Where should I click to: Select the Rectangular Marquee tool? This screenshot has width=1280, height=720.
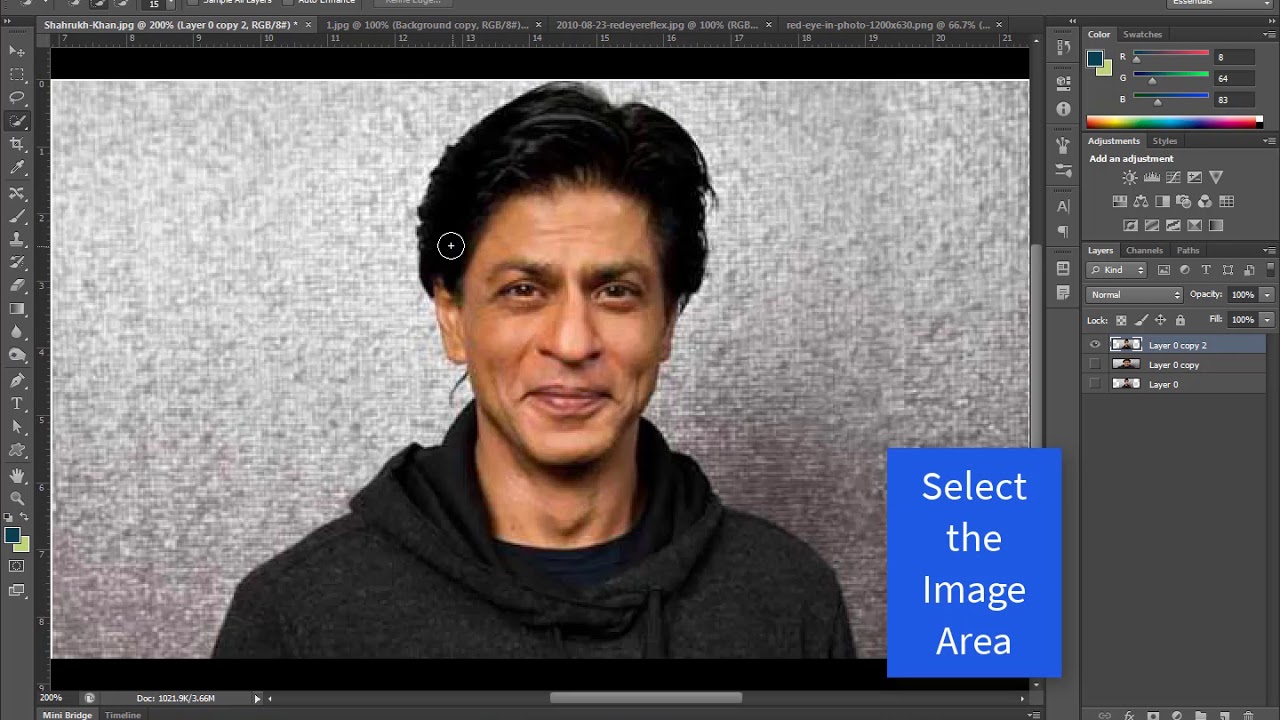(17, 75)
